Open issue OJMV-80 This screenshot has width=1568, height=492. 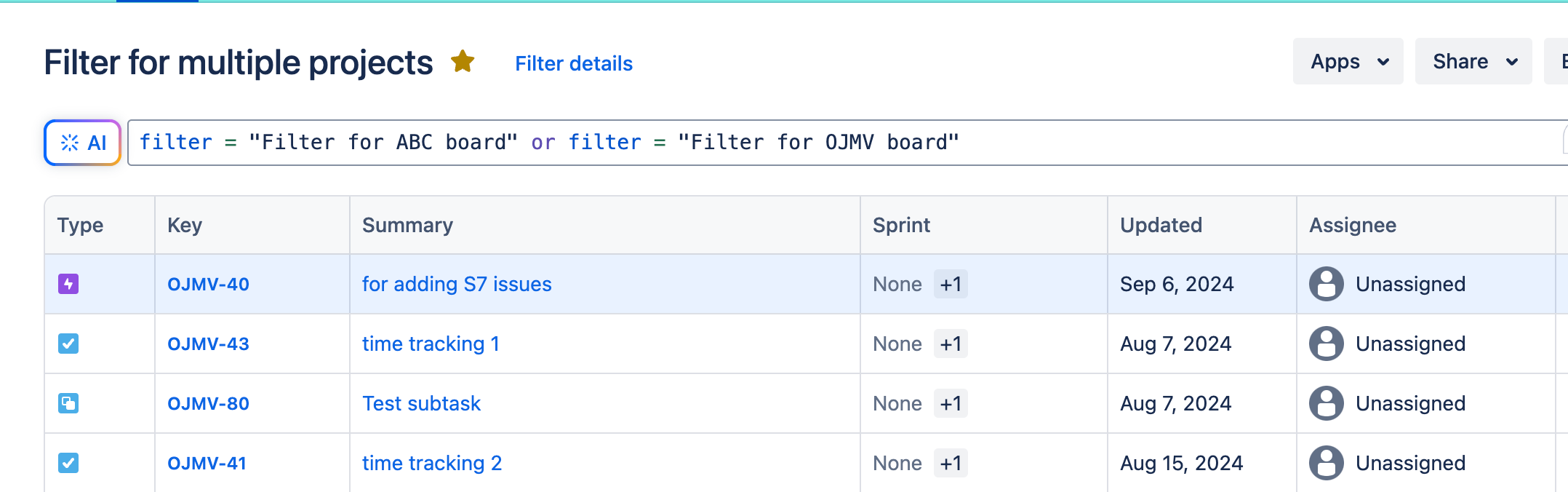point(207,403)
